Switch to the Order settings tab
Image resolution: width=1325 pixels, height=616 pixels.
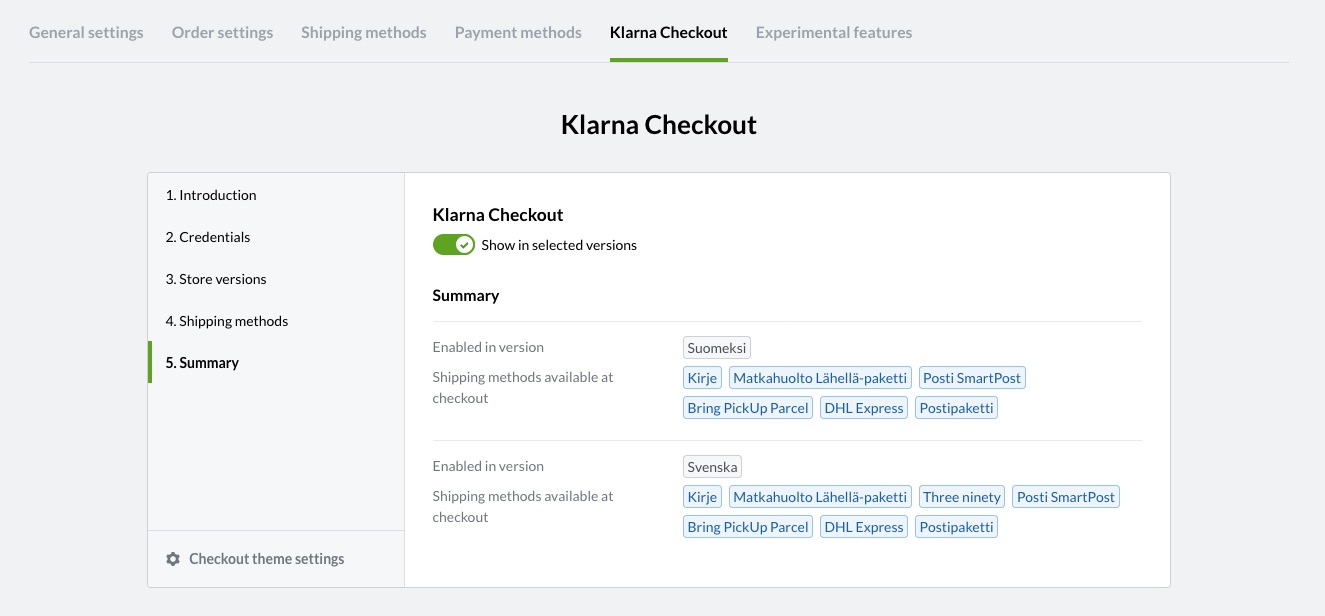[222, 32]
